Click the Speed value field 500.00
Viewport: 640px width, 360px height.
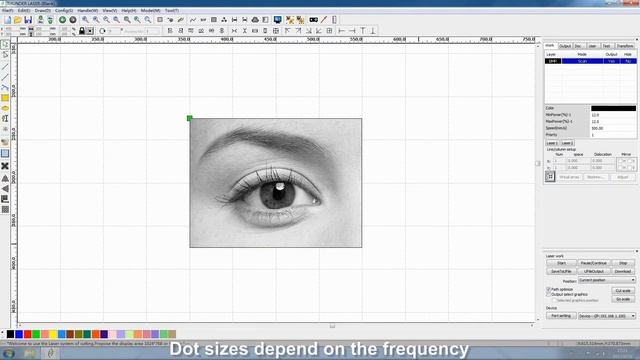[613, 128]
